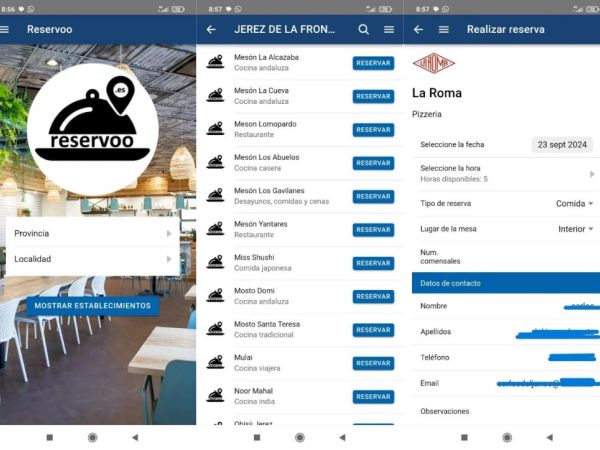The height and width of the screenshot is (450, 600).
Task: Tap back arrow in Realizar reserva screen
Action: coord(418,29)
